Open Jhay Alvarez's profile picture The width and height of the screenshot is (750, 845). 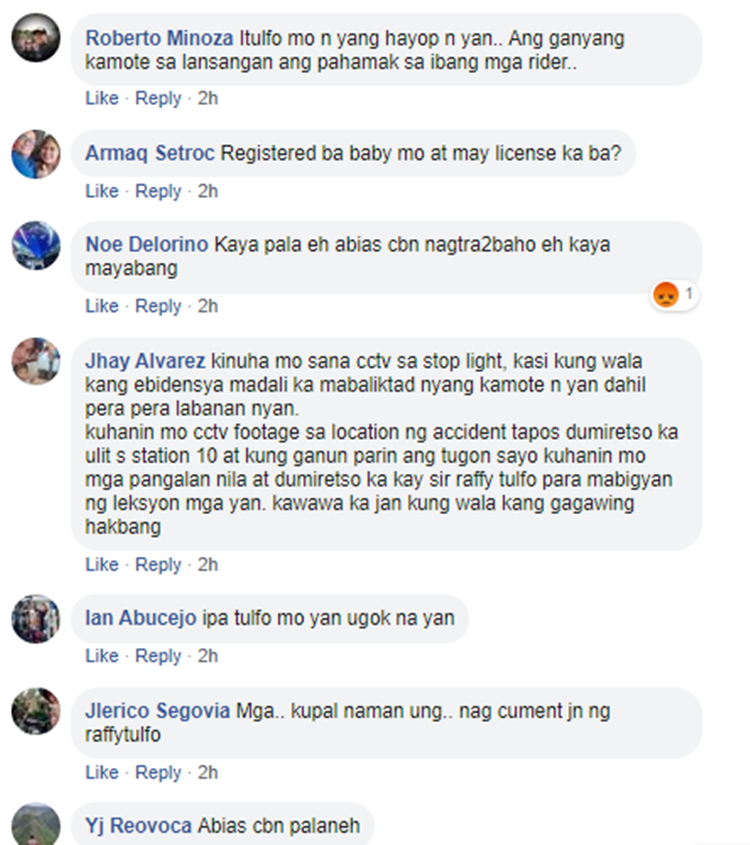pyautogui.click(x=36, y=362)
